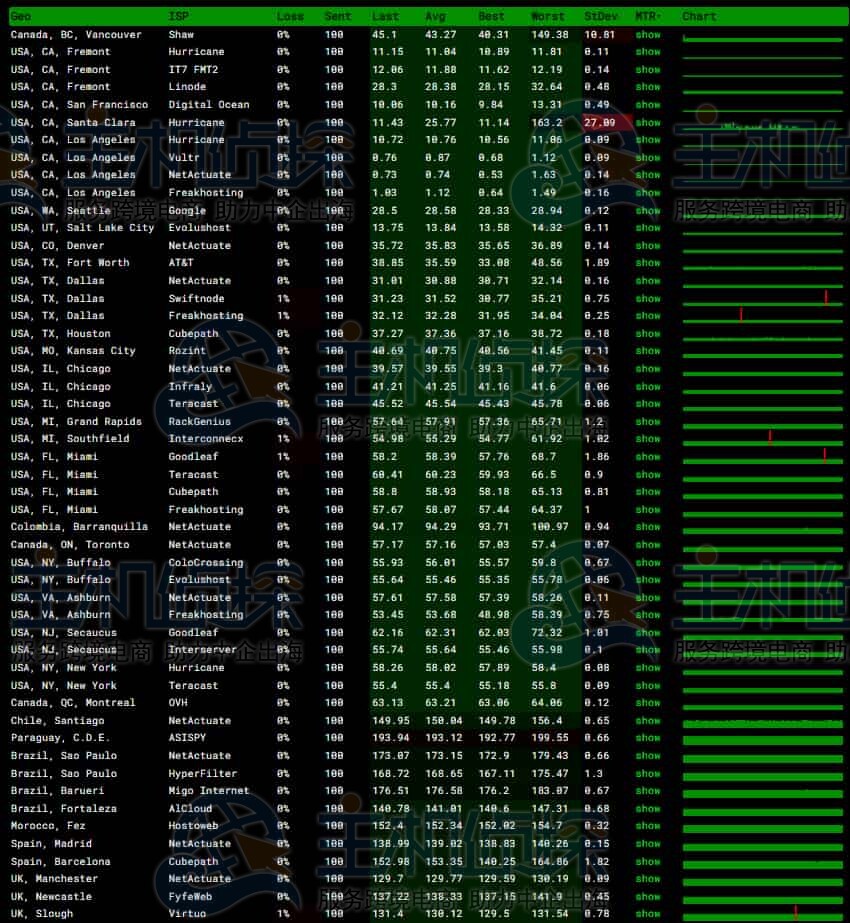
Task: Click show link for Fort Worth AT&T row
Action: point(648,263)
